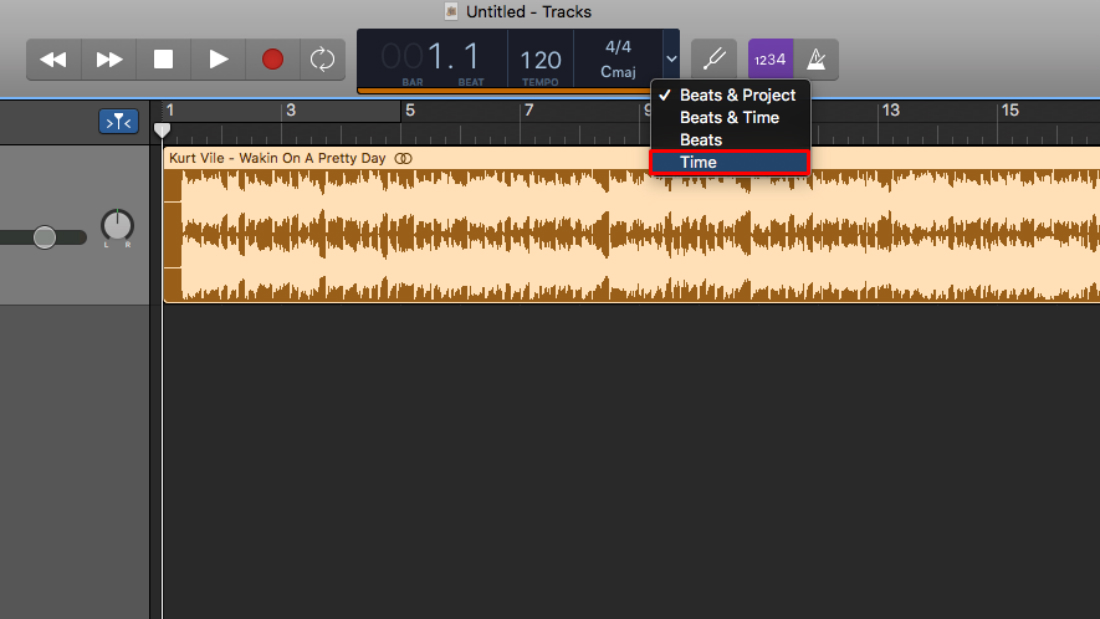Toggle the 1234 Count-in button
Screen dimensions: 1100x619
pos(770,60)
